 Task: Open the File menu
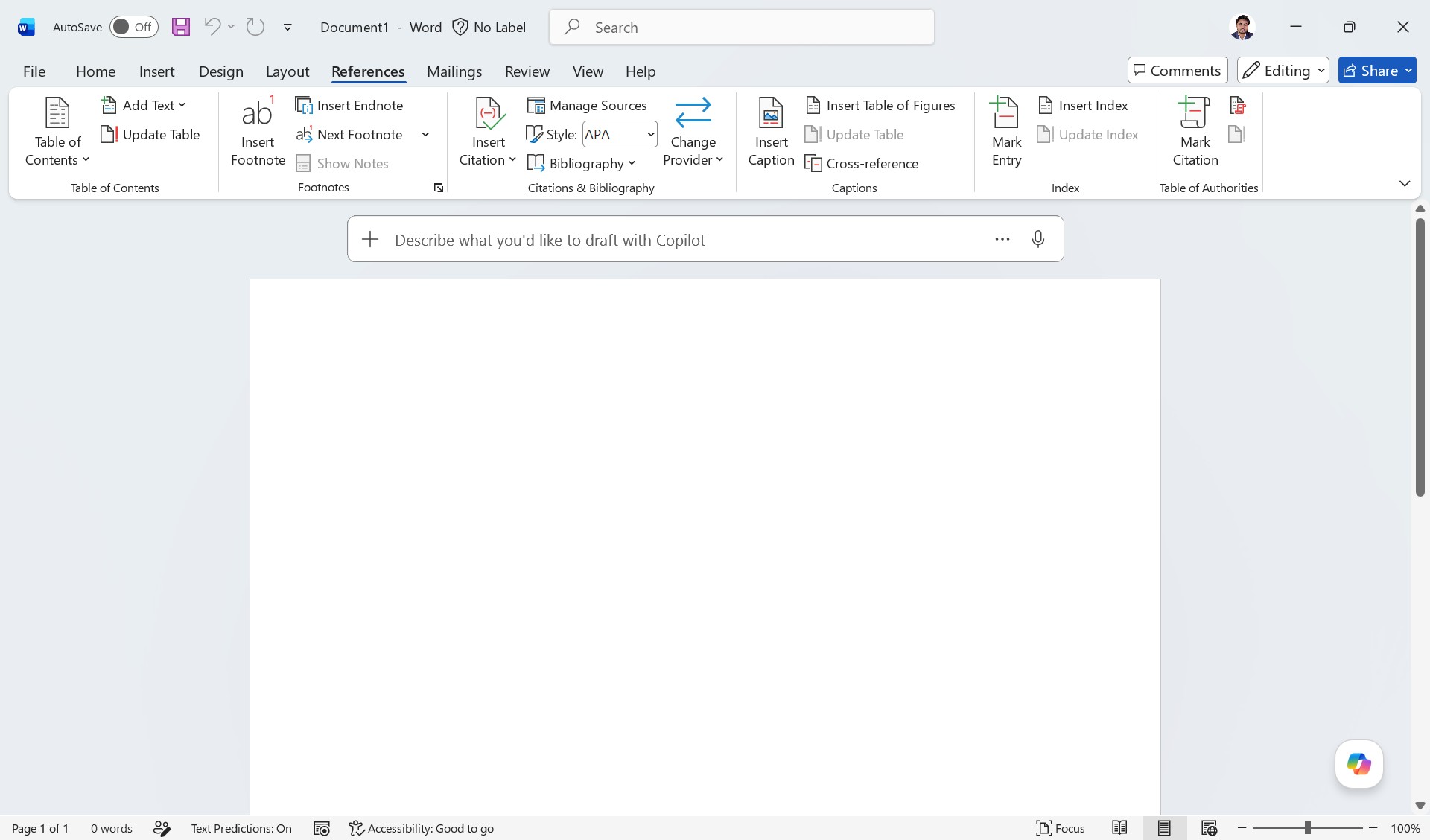point(34,71)
